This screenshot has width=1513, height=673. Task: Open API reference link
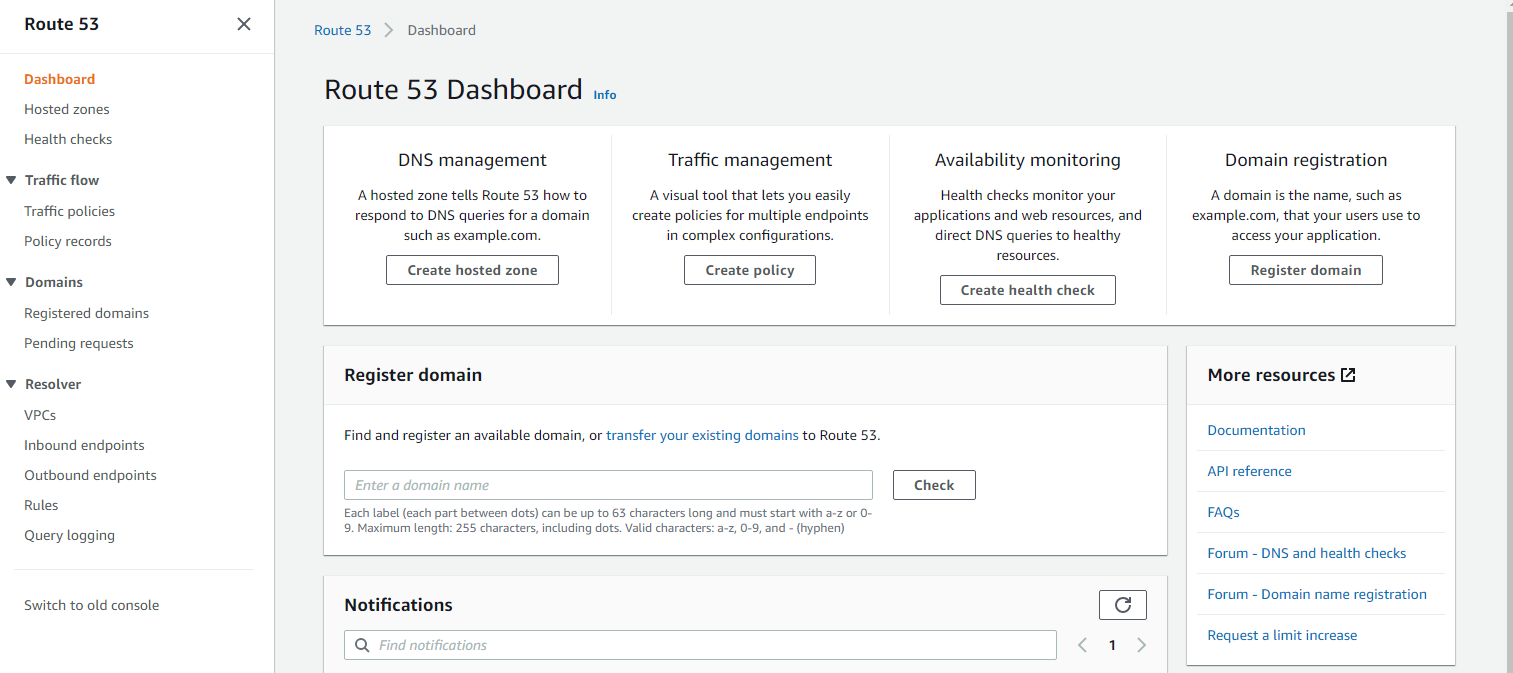pos(1249,471)
